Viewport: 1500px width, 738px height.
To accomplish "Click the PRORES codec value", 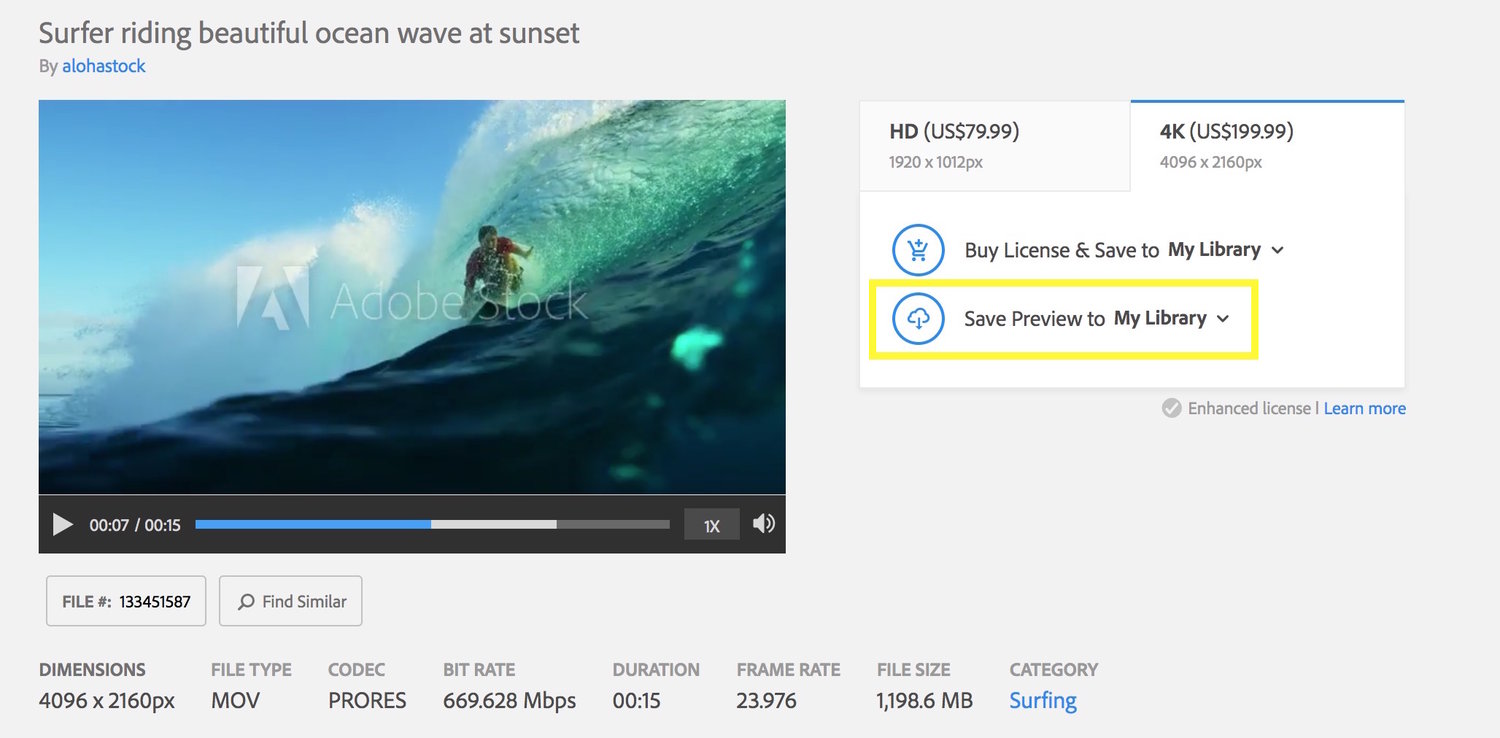I will pos(367,700).
